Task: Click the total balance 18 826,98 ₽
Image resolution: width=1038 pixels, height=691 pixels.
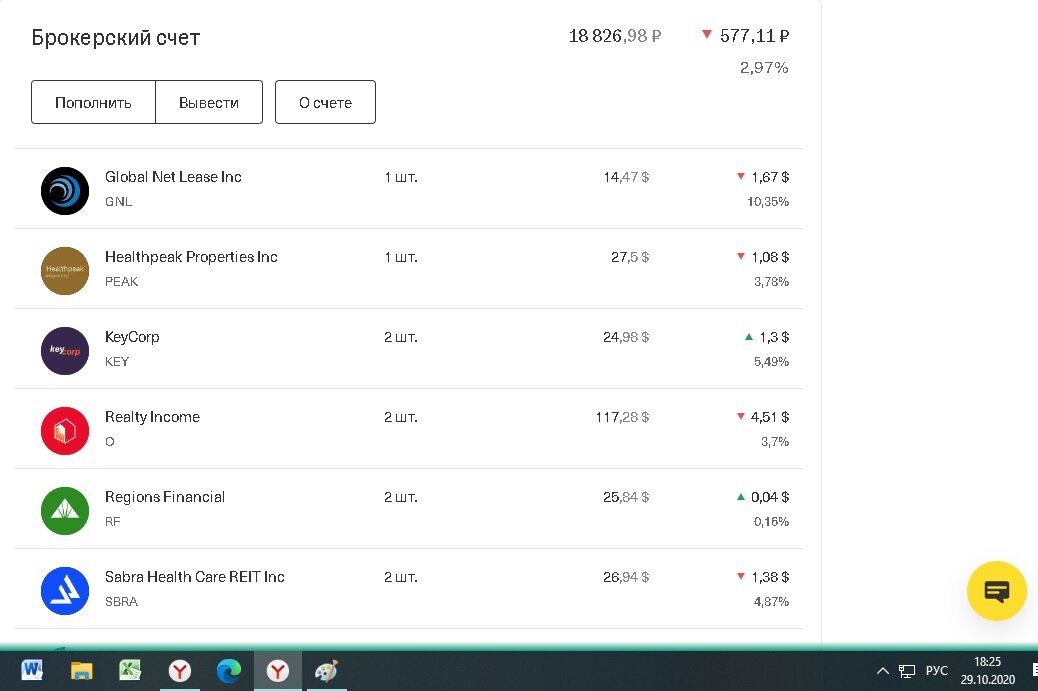Action: coord(614,36)
